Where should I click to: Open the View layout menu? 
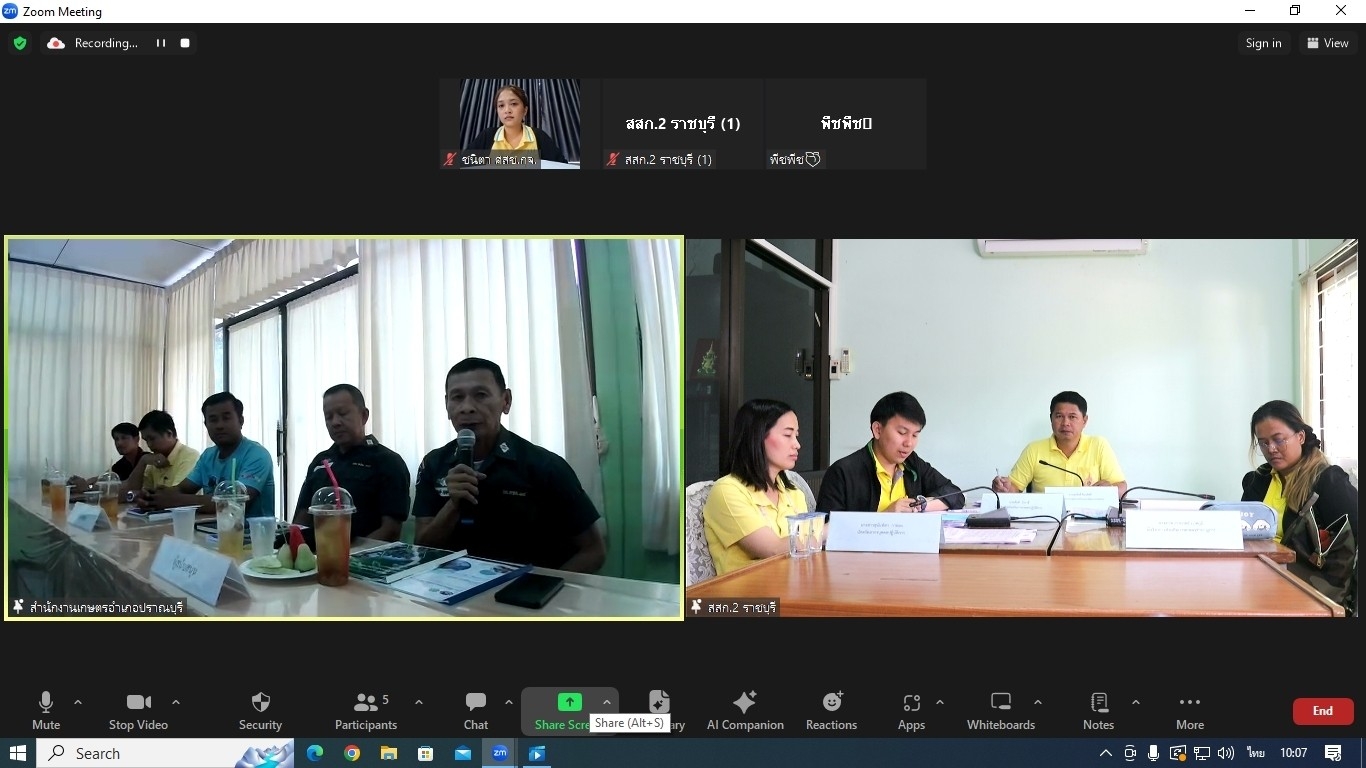(1327, 43)
